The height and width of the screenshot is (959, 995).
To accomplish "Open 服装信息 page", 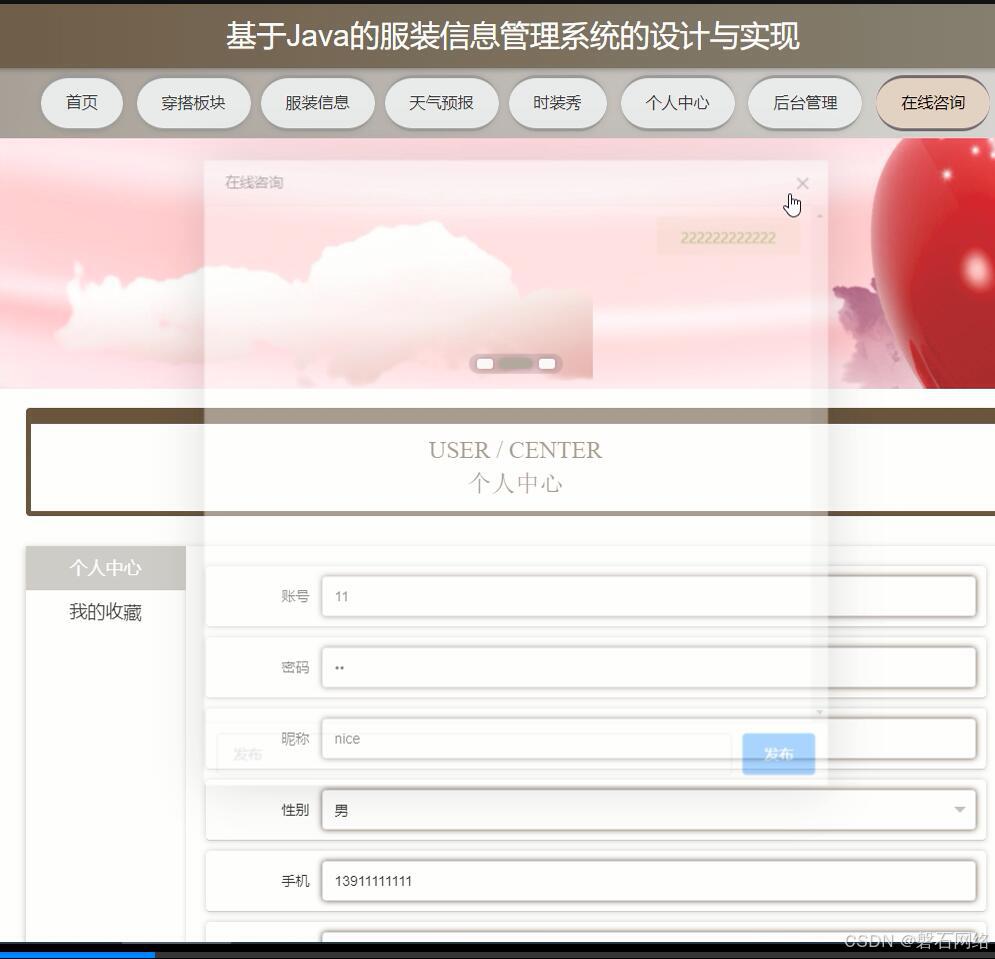I will pyautogui.click(x=317, y=103).
